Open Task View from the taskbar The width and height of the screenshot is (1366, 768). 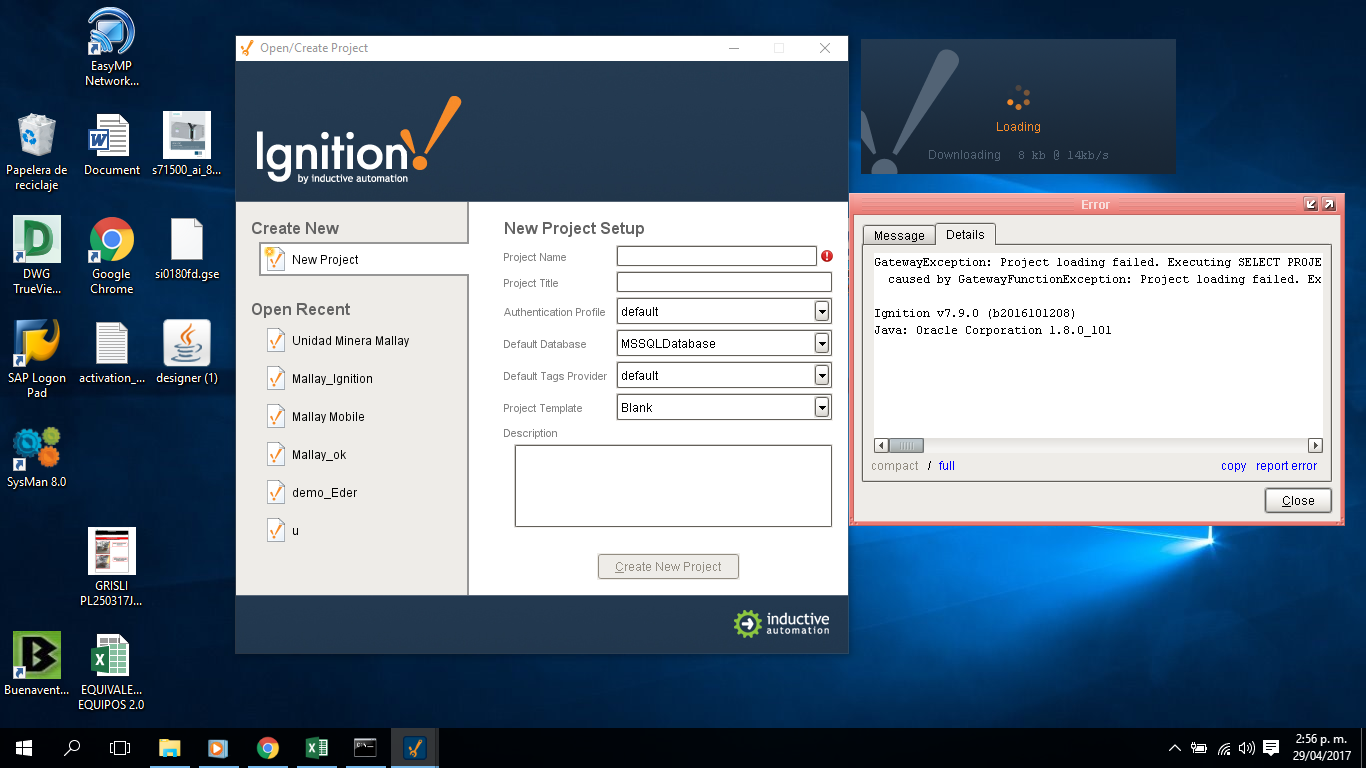[120, 748]
